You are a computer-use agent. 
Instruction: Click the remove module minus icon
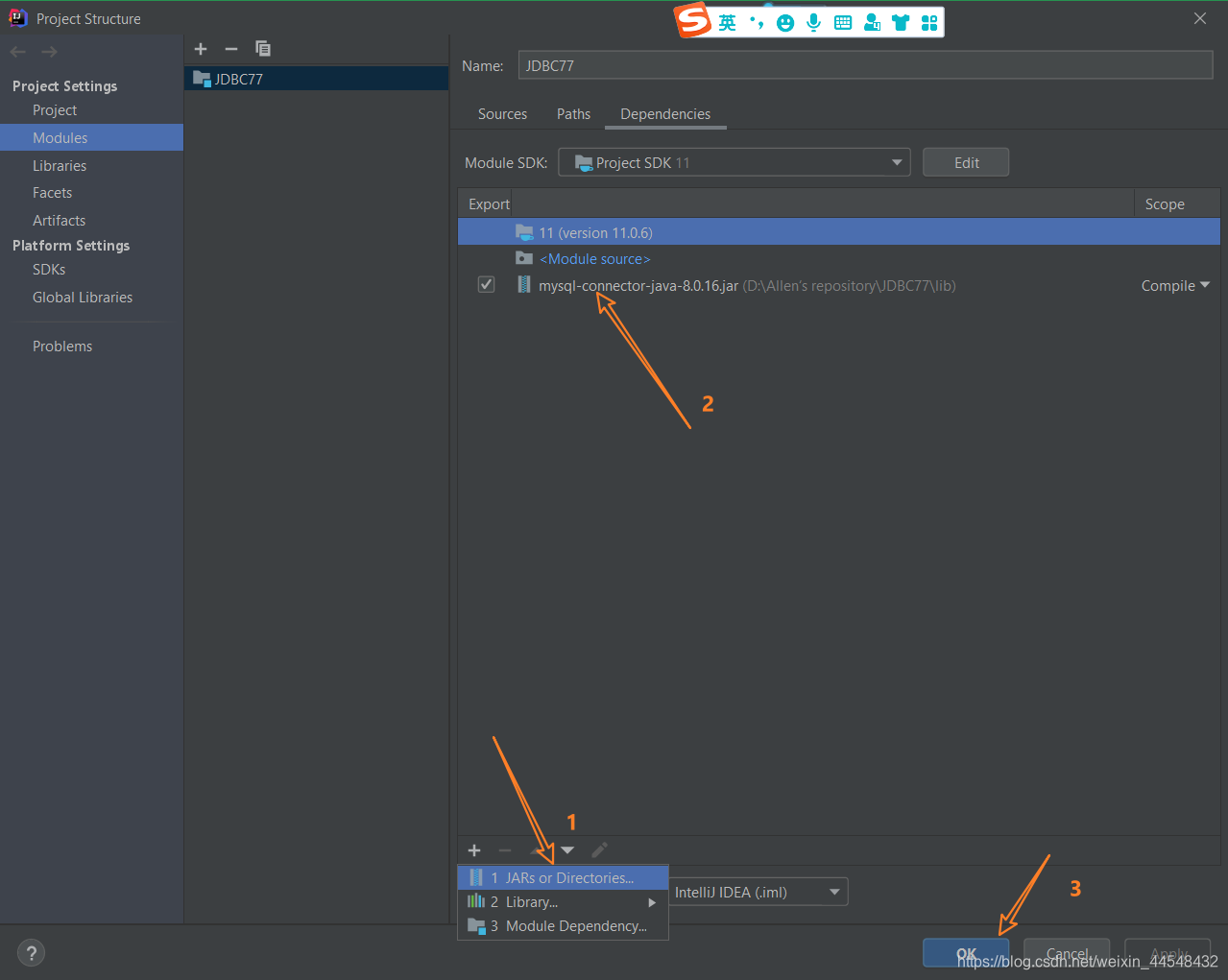click(x=231, y=49)
